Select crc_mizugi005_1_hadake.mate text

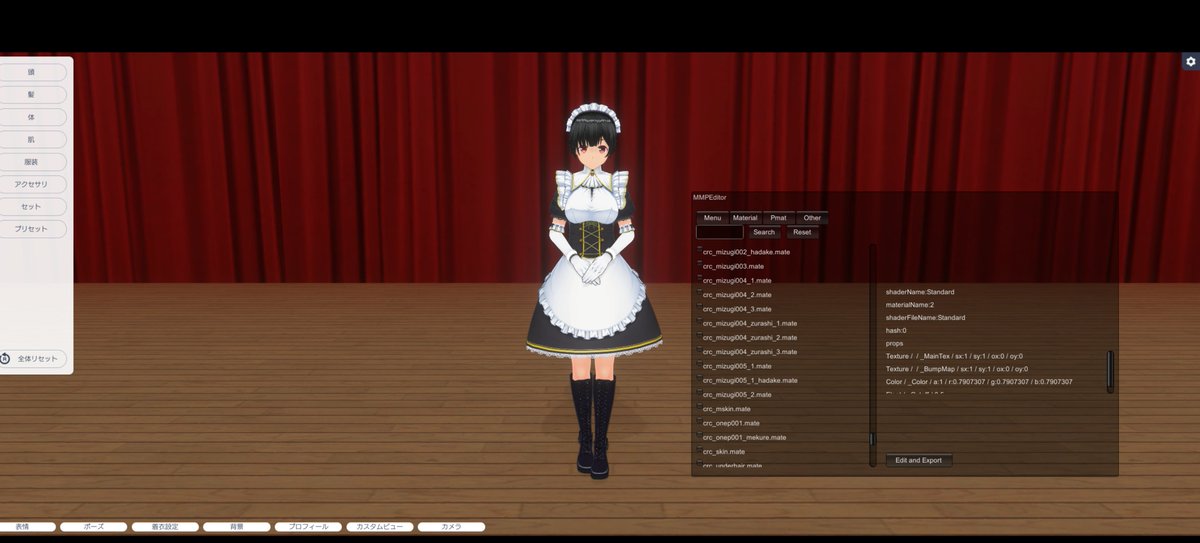coord(750,380)
